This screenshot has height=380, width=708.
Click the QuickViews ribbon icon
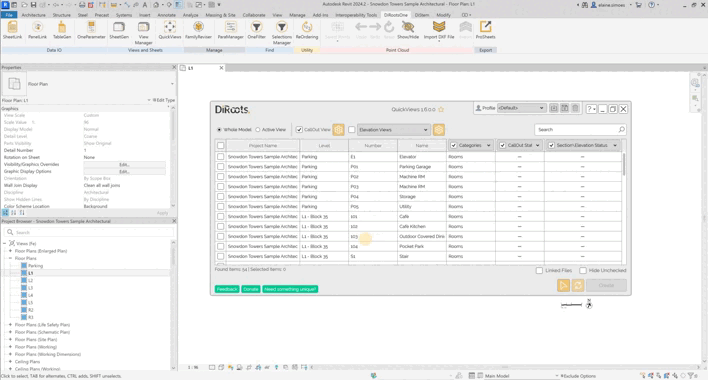(170, 30)
